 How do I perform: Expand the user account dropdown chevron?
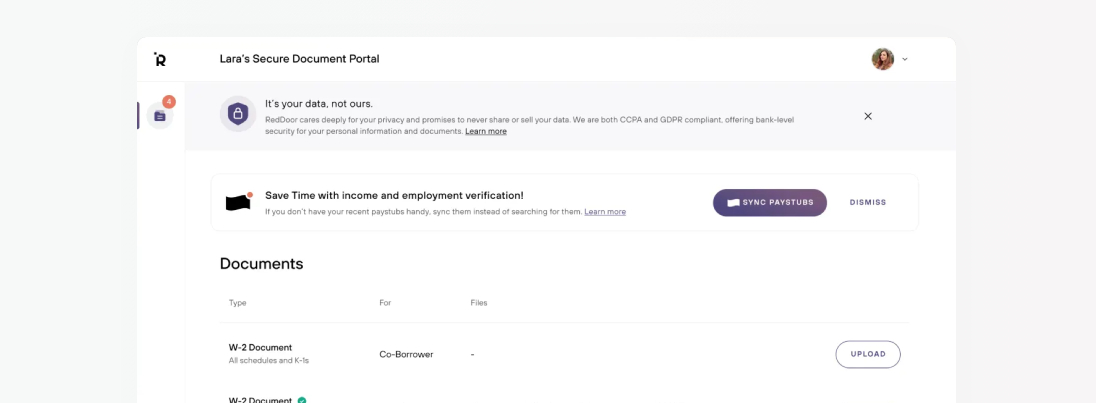[905, 59]
